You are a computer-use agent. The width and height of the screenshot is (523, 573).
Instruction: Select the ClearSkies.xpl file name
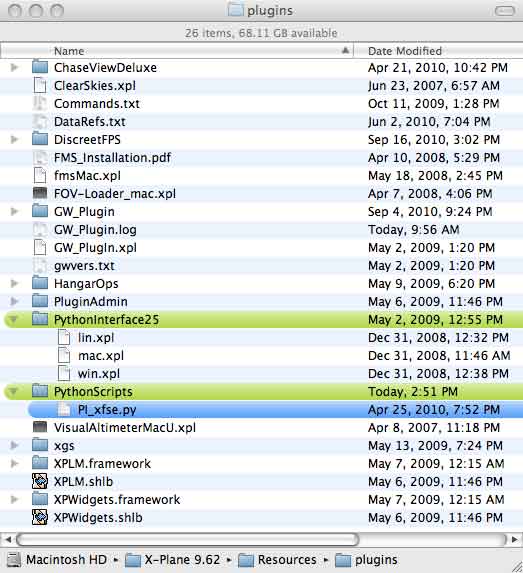(x=95, y=86)
